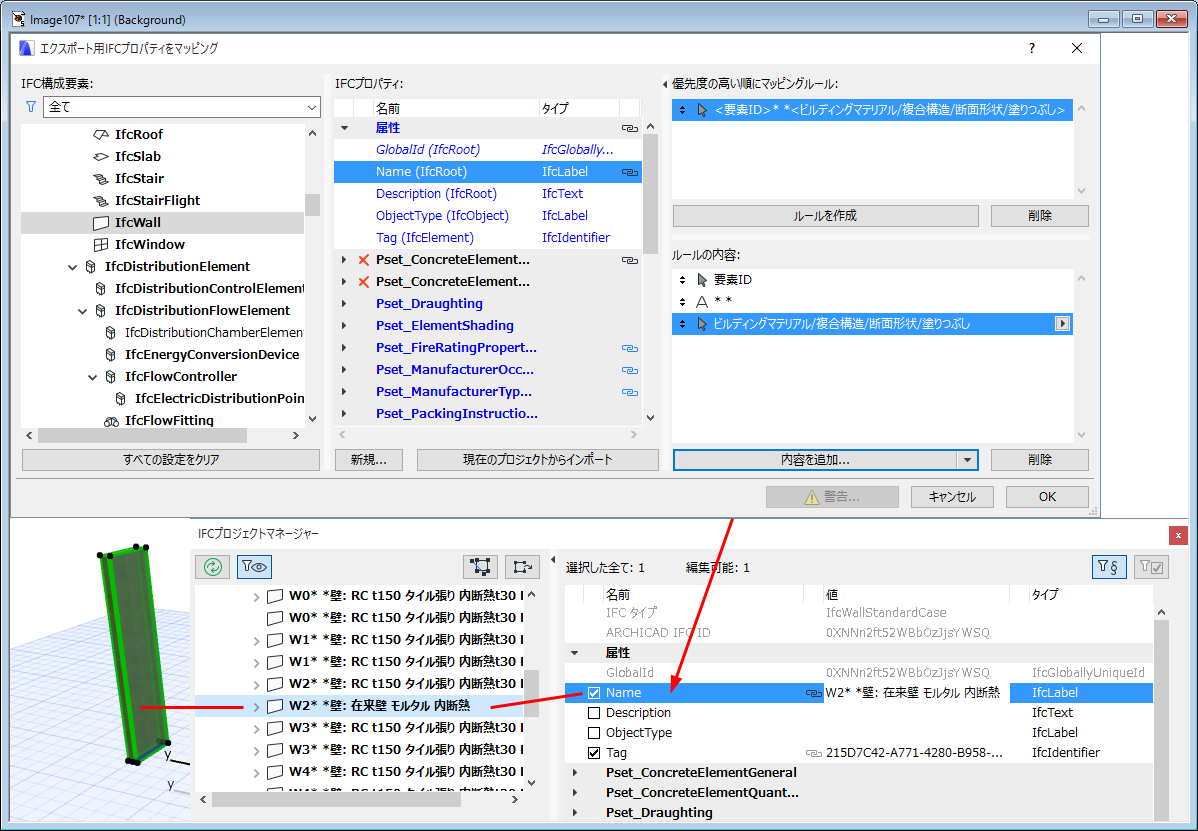This screenshot has height=831, width=1198.
Task: Select IfcStairFlight in the element tree
Action: tap(157, 201)
